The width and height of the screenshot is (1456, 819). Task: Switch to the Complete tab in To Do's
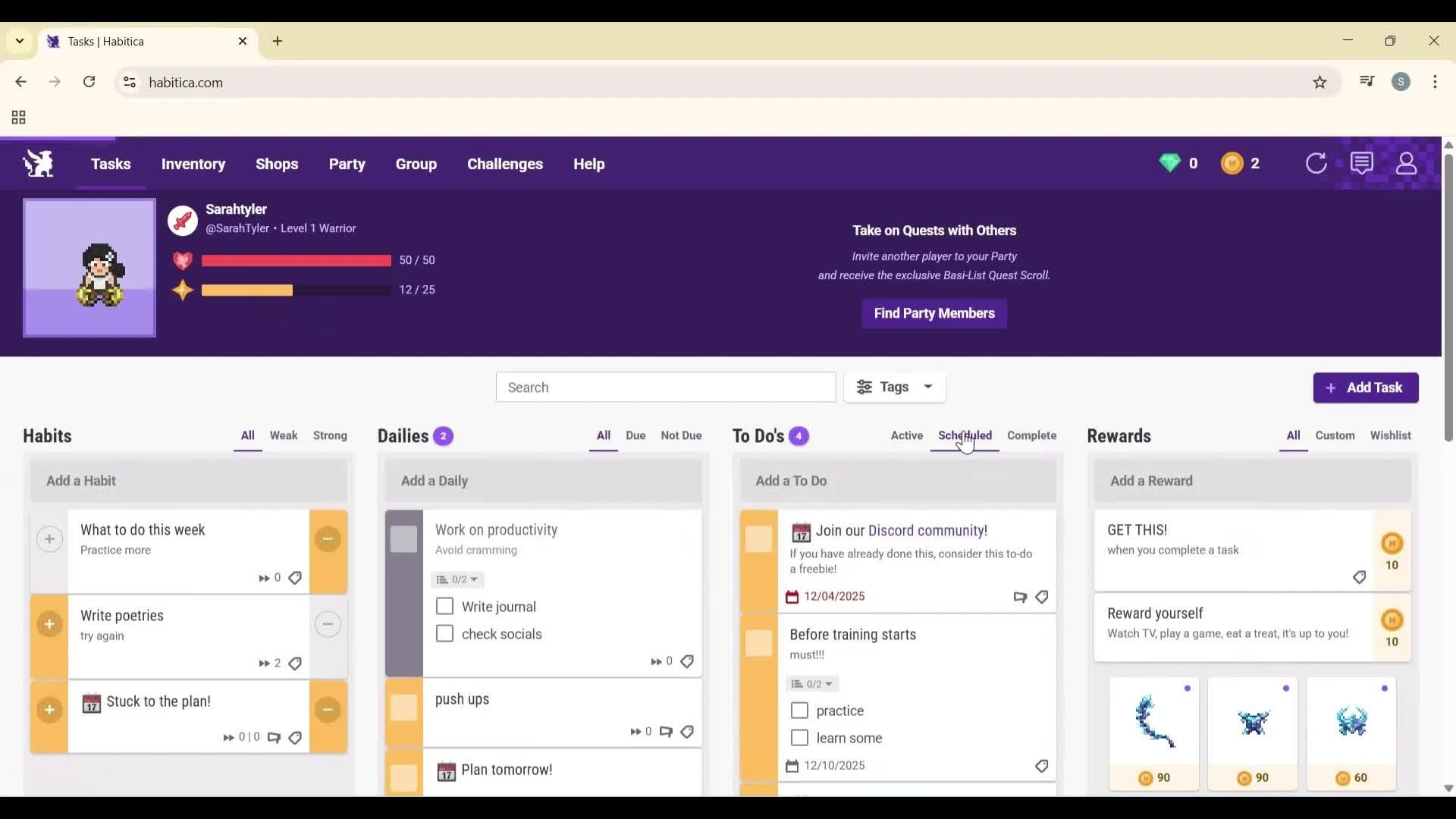1031,435
